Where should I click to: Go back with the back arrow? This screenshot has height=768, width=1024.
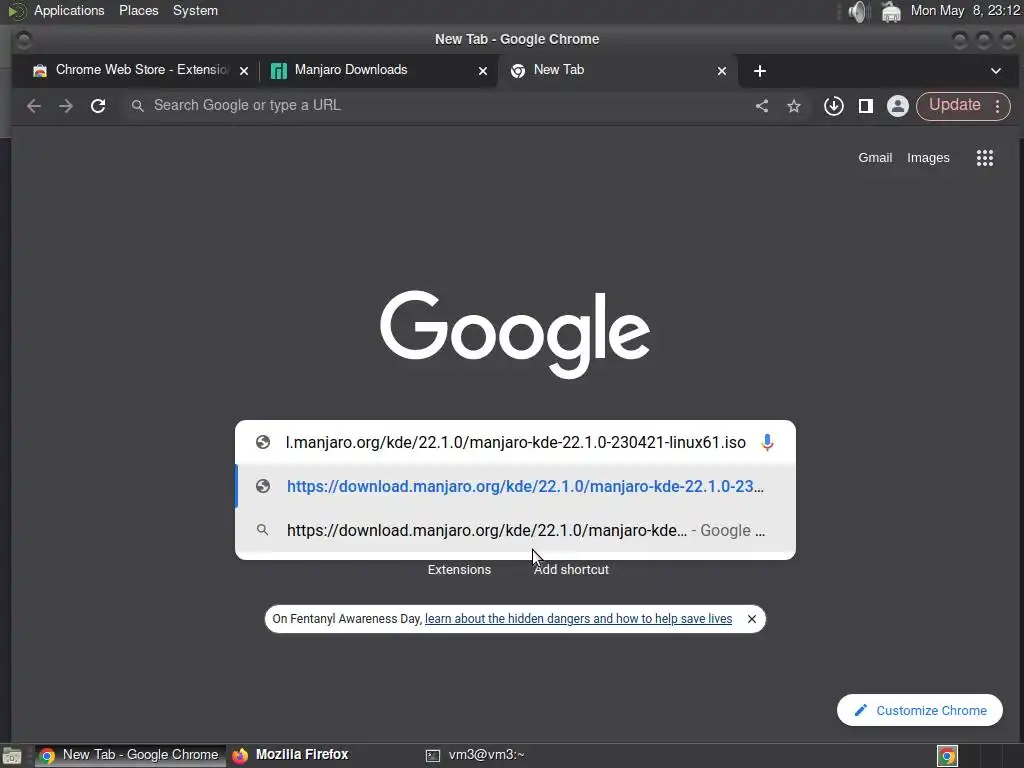[x=34, y=106]
